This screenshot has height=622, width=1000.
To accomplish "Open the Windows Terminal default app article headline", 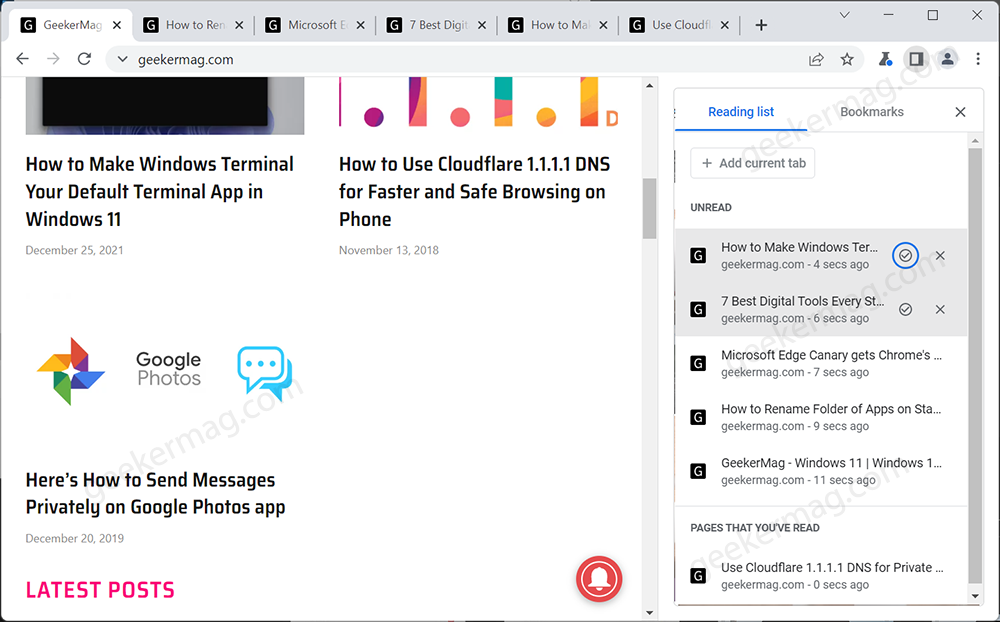I will coord(159,191).
